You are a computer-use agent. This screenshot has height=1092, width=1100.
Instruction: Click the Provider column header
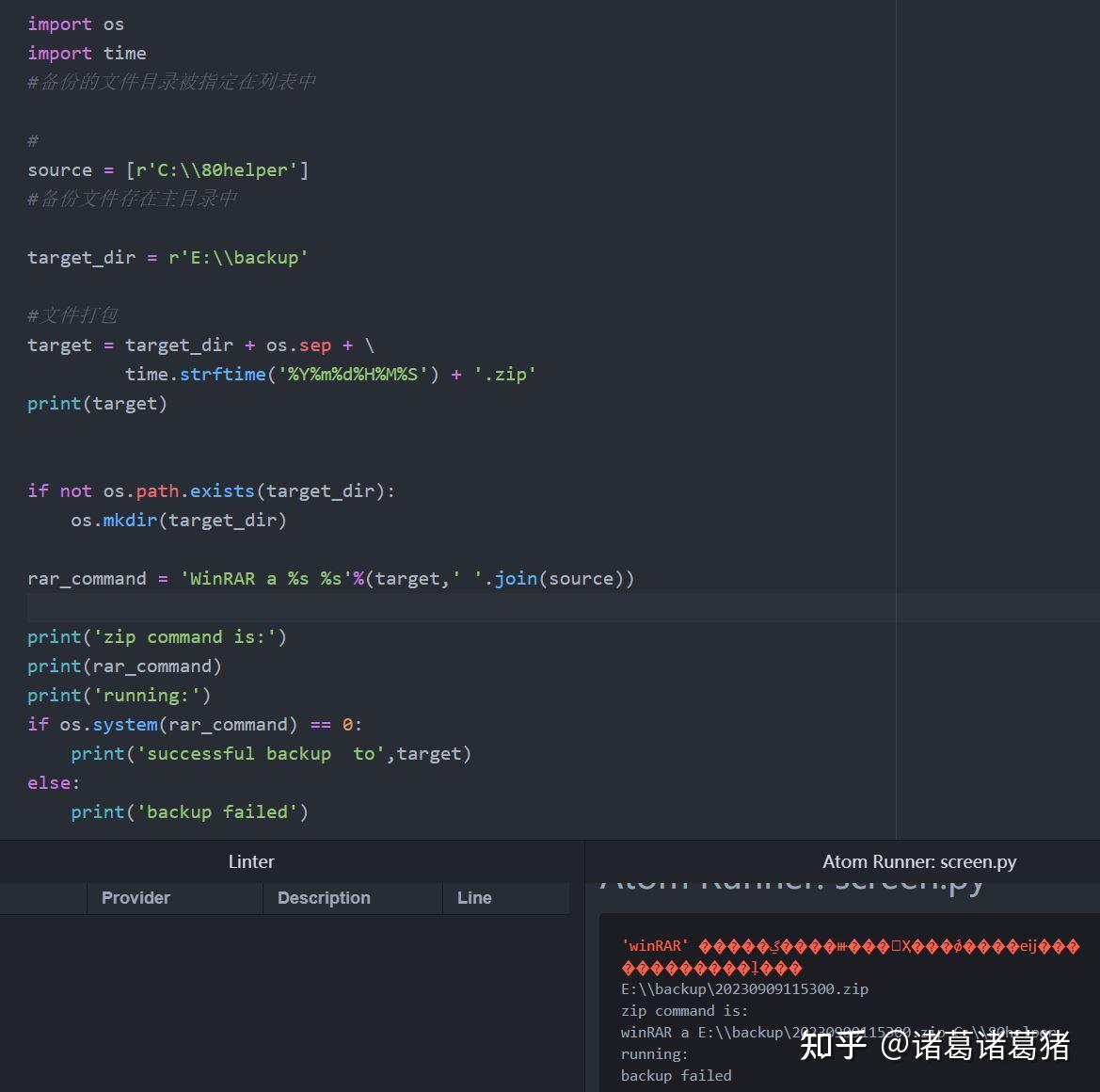[136, 897]
